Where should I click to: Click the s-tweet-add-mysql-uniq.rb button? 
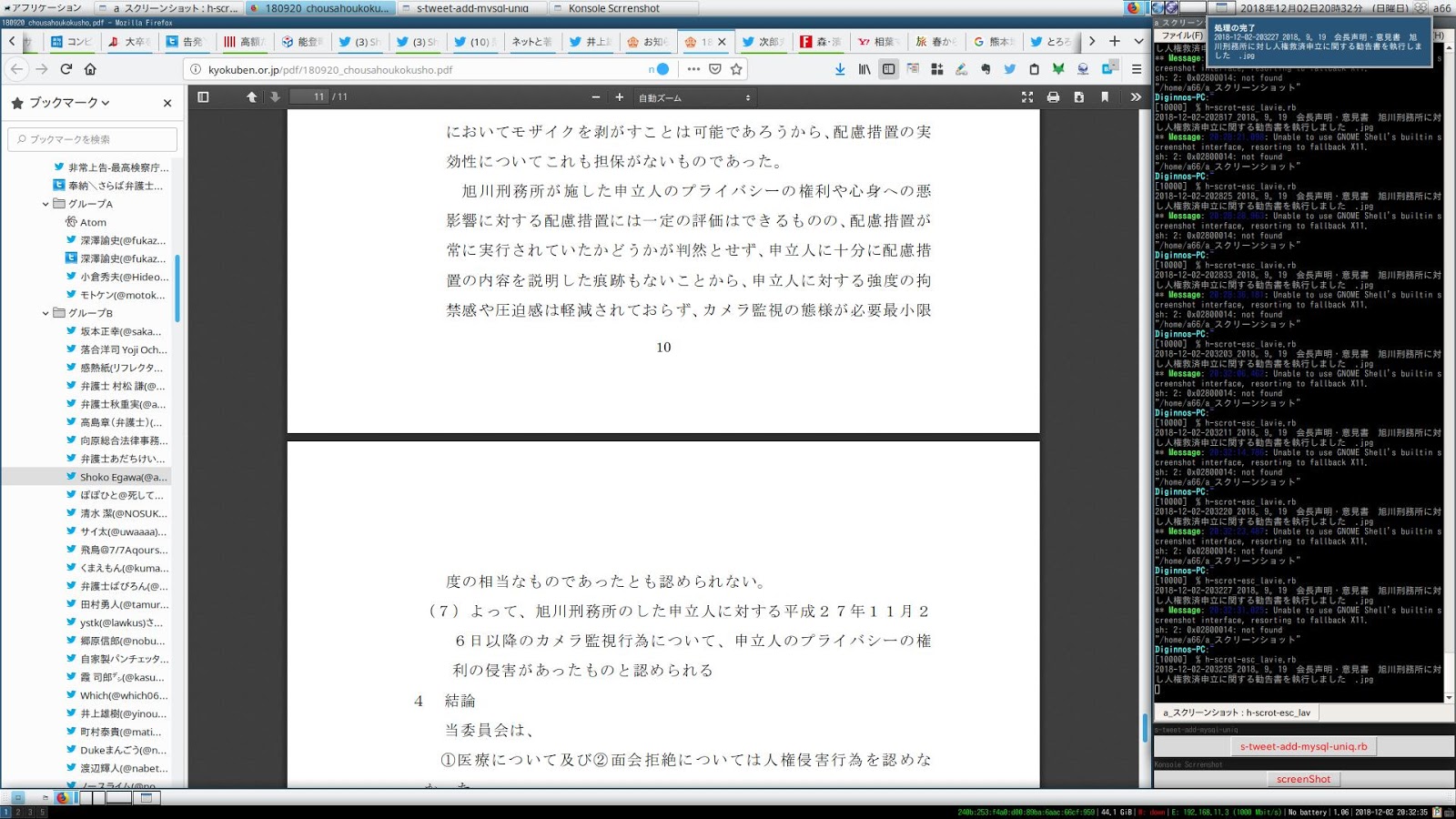pyautogui.click(x=1303, y=746)
